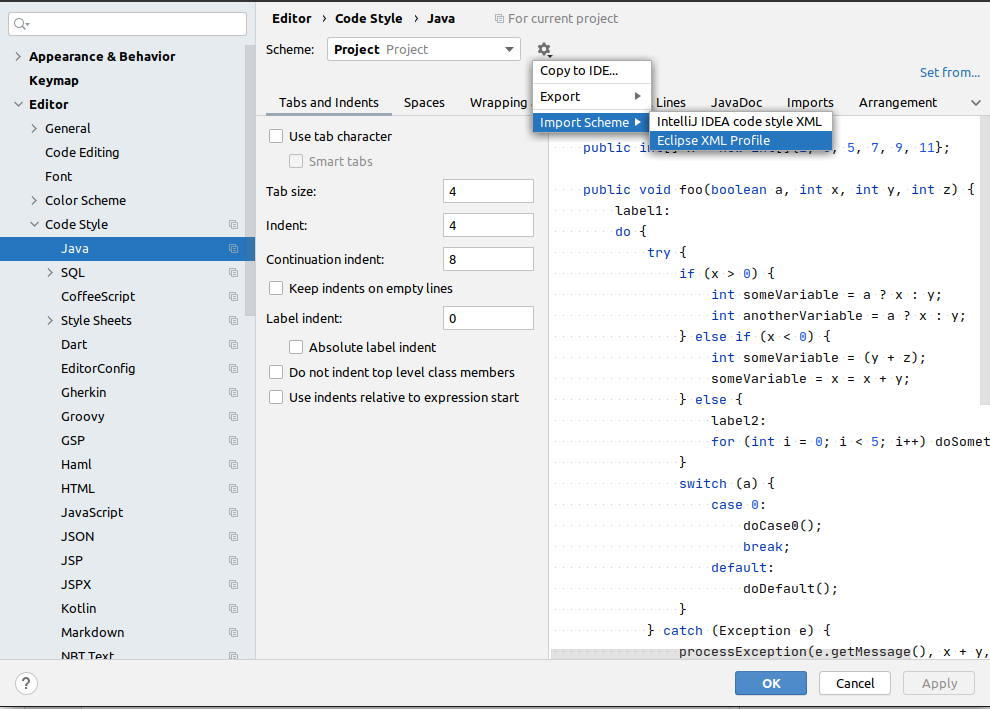Click project-level icon on Java row
This screenshot has width=990, height=709.
coord(234,249)
